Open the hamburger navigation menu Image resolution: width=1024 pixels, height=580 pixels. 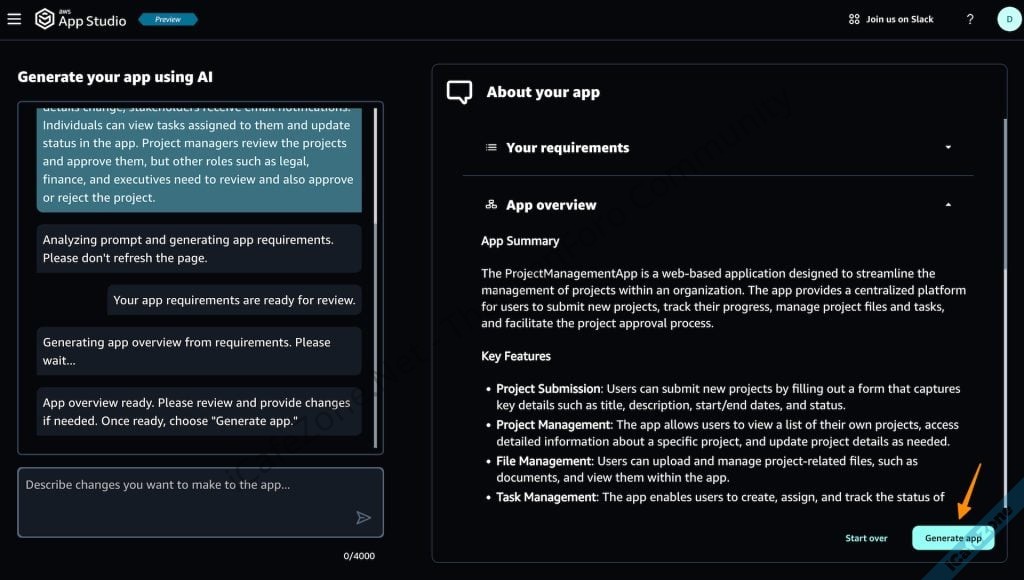pyautogui.click(x=14, y=19)
